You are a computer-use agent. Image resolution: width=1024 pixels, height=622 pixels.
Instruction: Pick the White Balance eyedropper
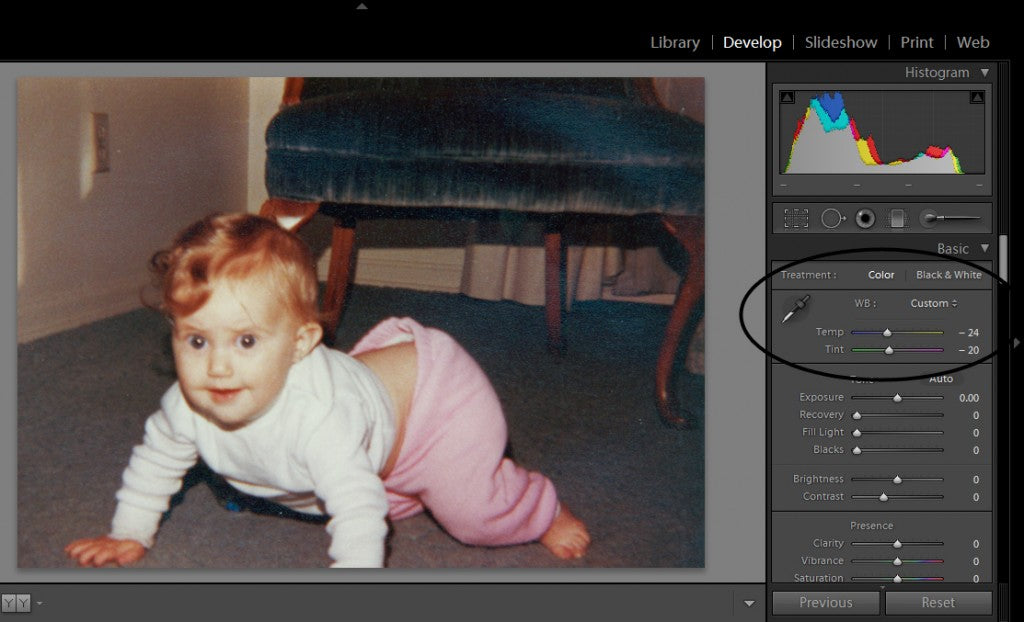pos(796,310)
